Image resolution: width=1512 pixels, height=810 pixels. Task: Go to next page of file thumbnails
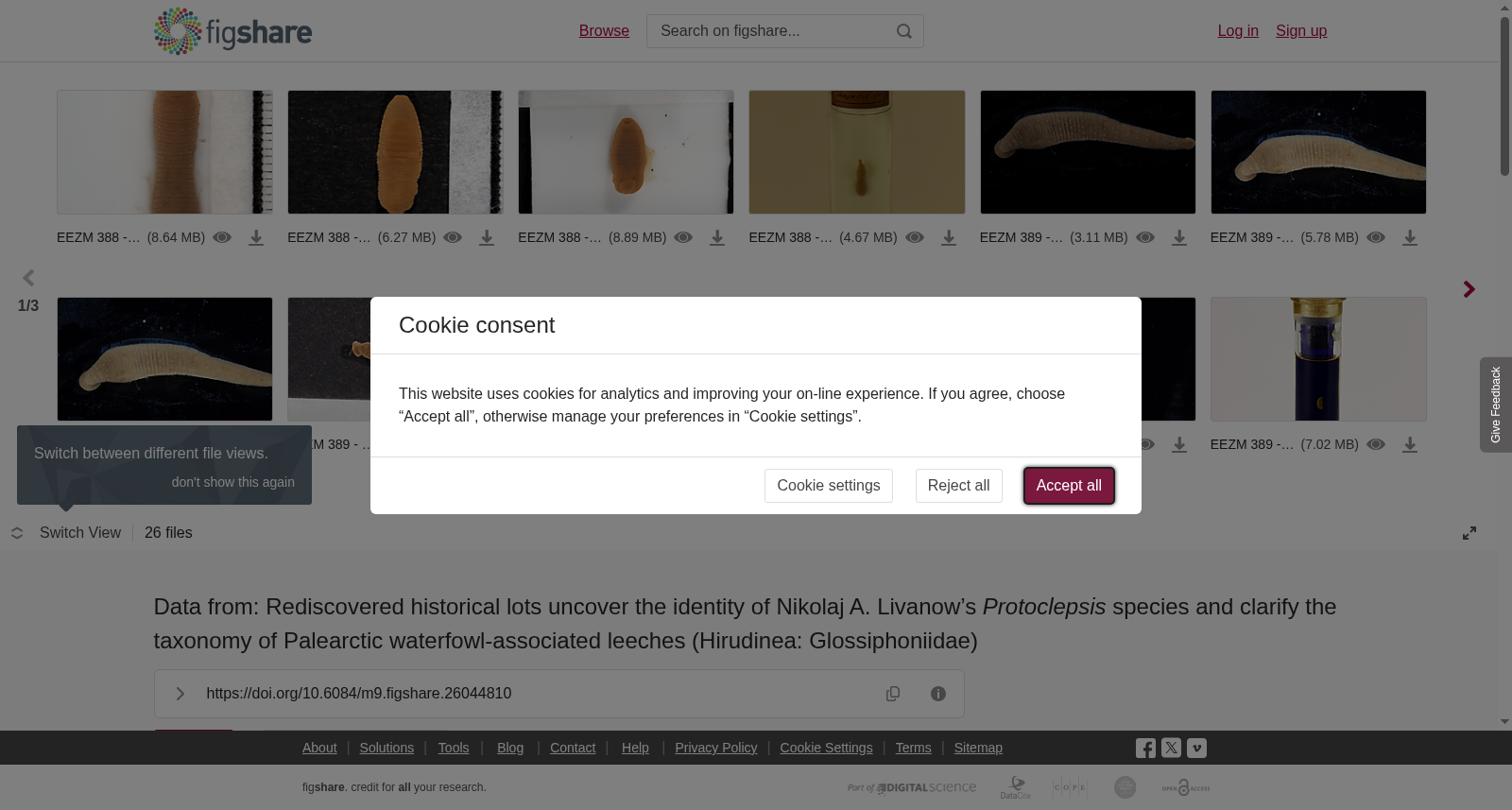1469,289
